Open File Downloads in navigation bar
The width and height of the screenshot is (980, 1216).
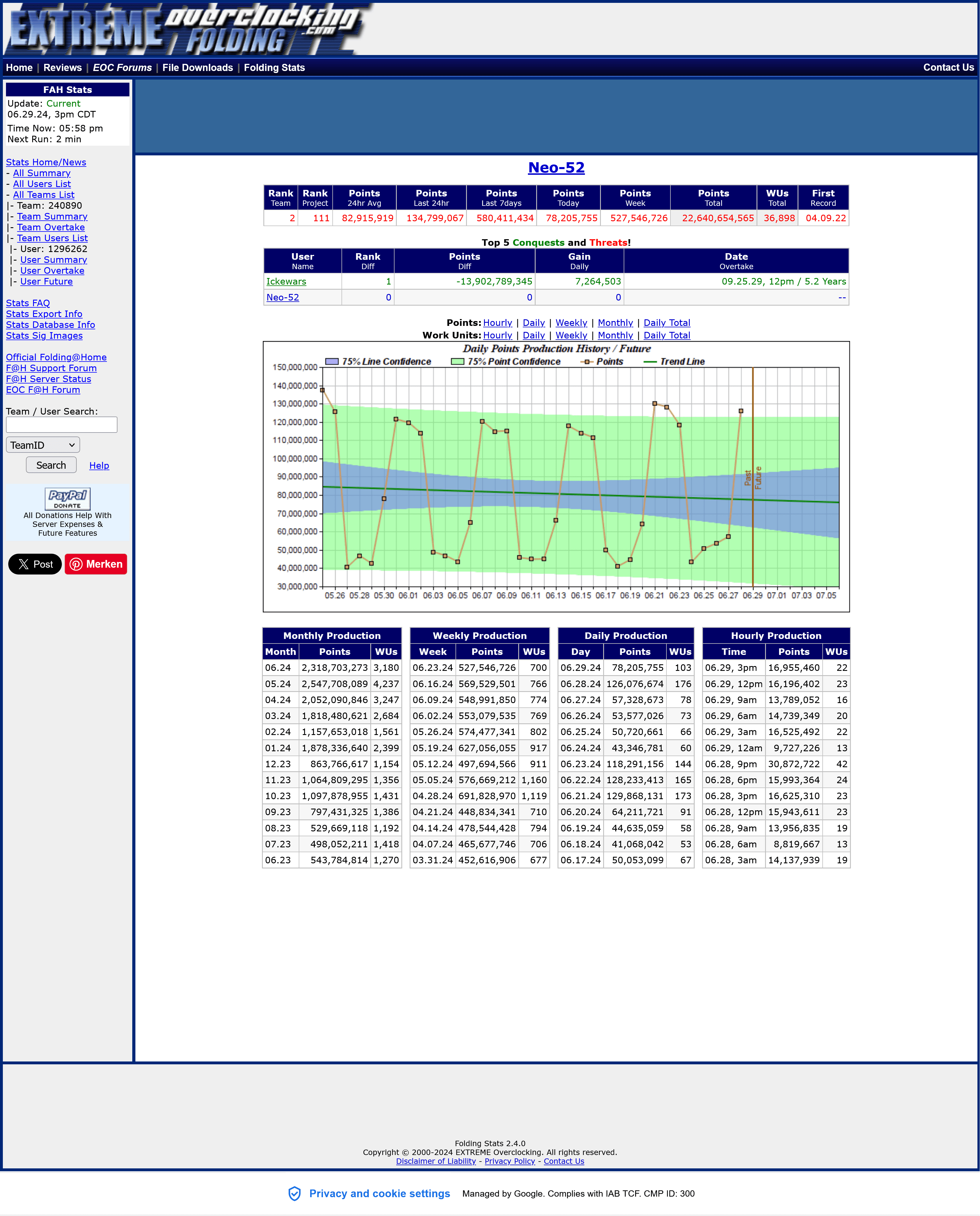197,68
